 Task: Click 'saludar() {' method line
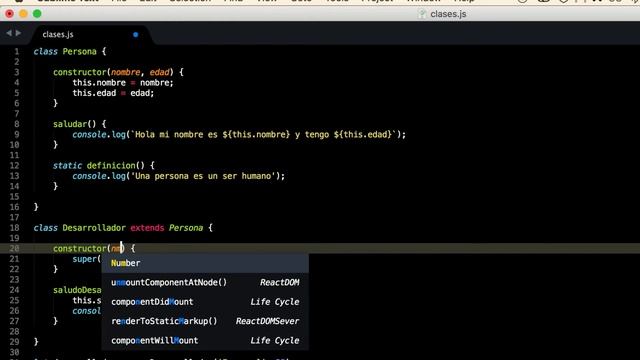click(80, 124)
